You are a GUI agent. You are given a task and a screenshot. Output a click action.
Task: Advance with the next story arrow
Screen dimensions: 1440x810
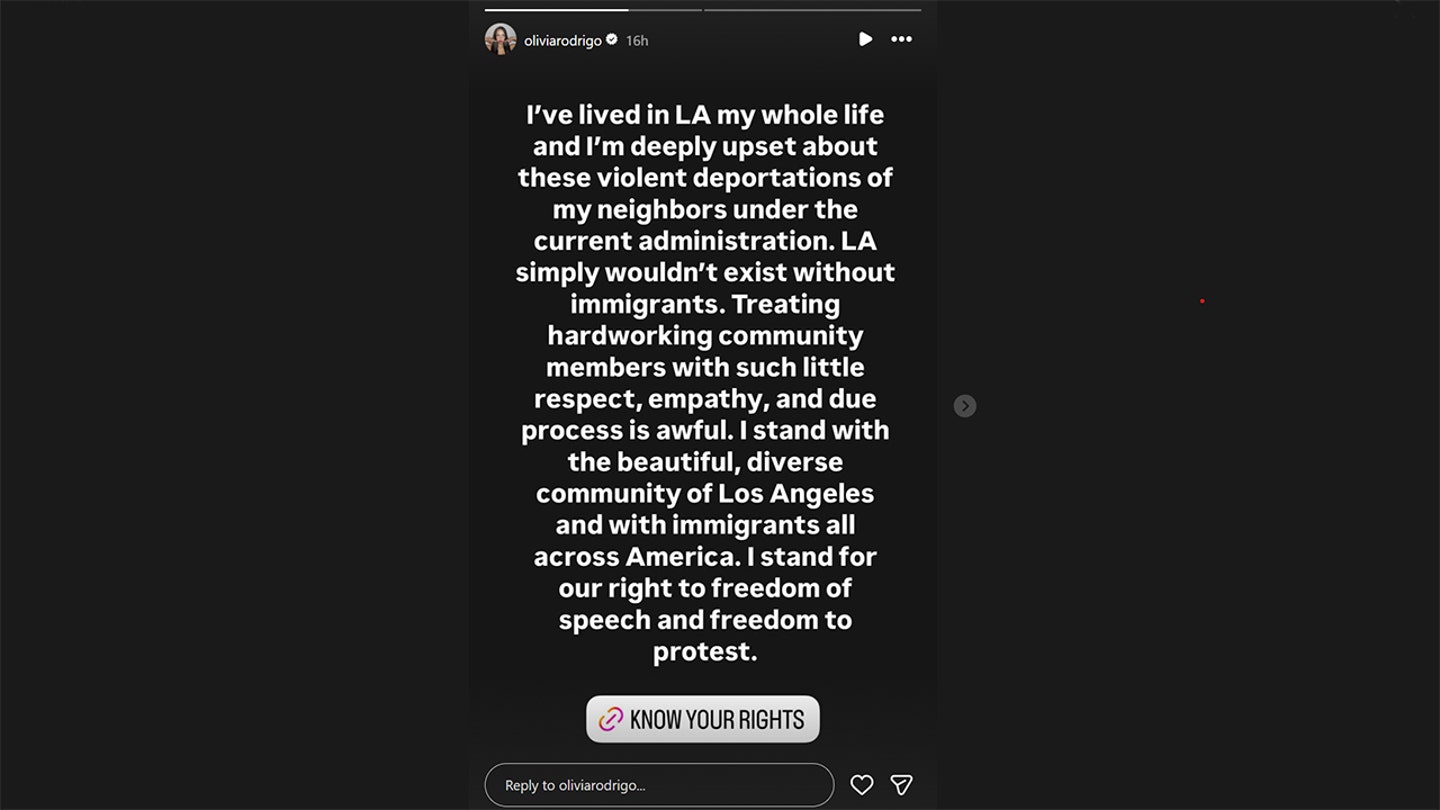(964, 405)
